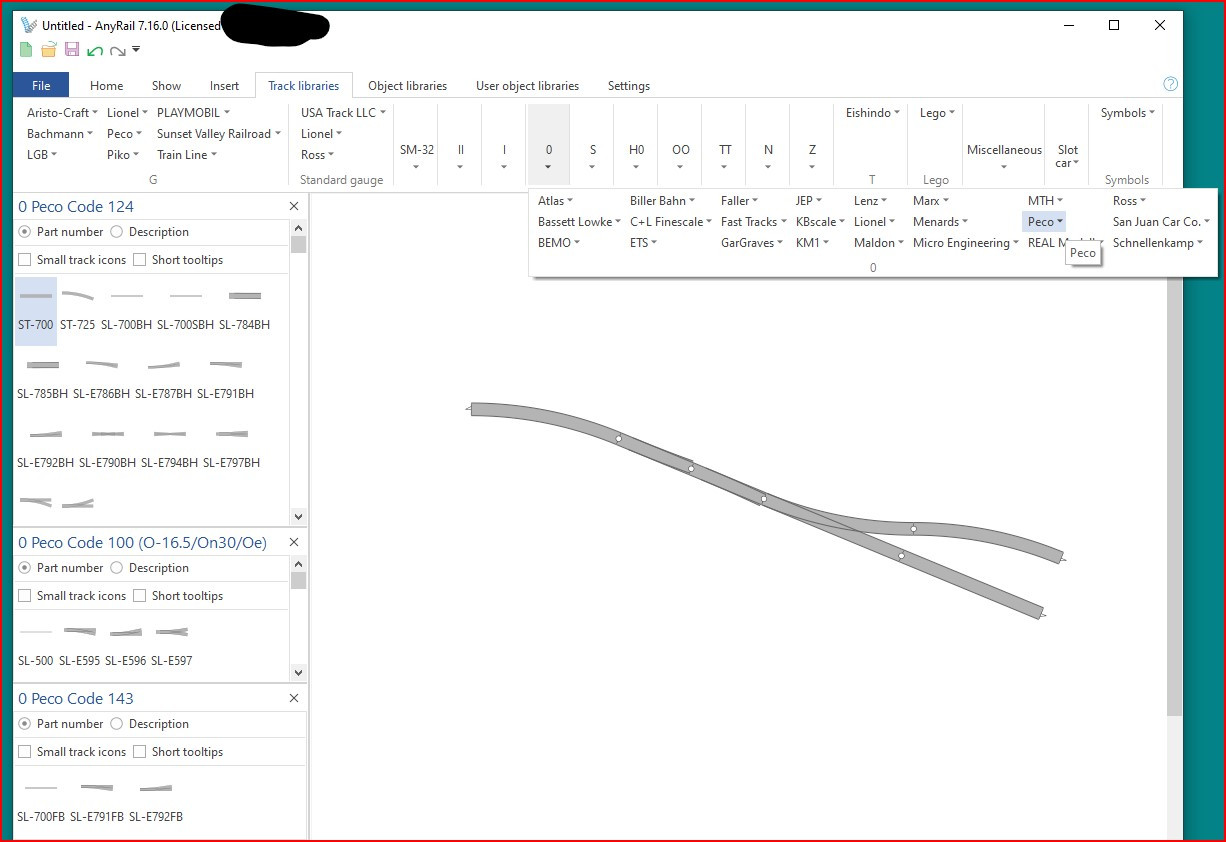
Task: Select the SL-E596 turnout piece
Action: pos(126,646)
